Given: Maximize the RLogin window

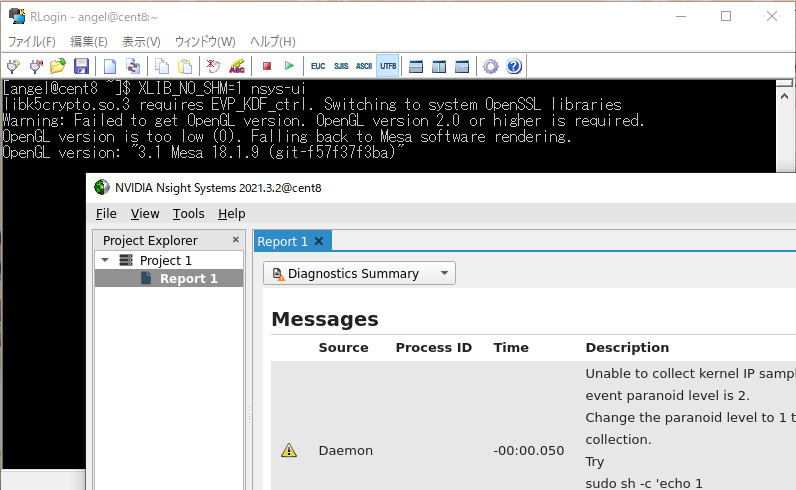Looking at the screenshot, I should [726, 16].
